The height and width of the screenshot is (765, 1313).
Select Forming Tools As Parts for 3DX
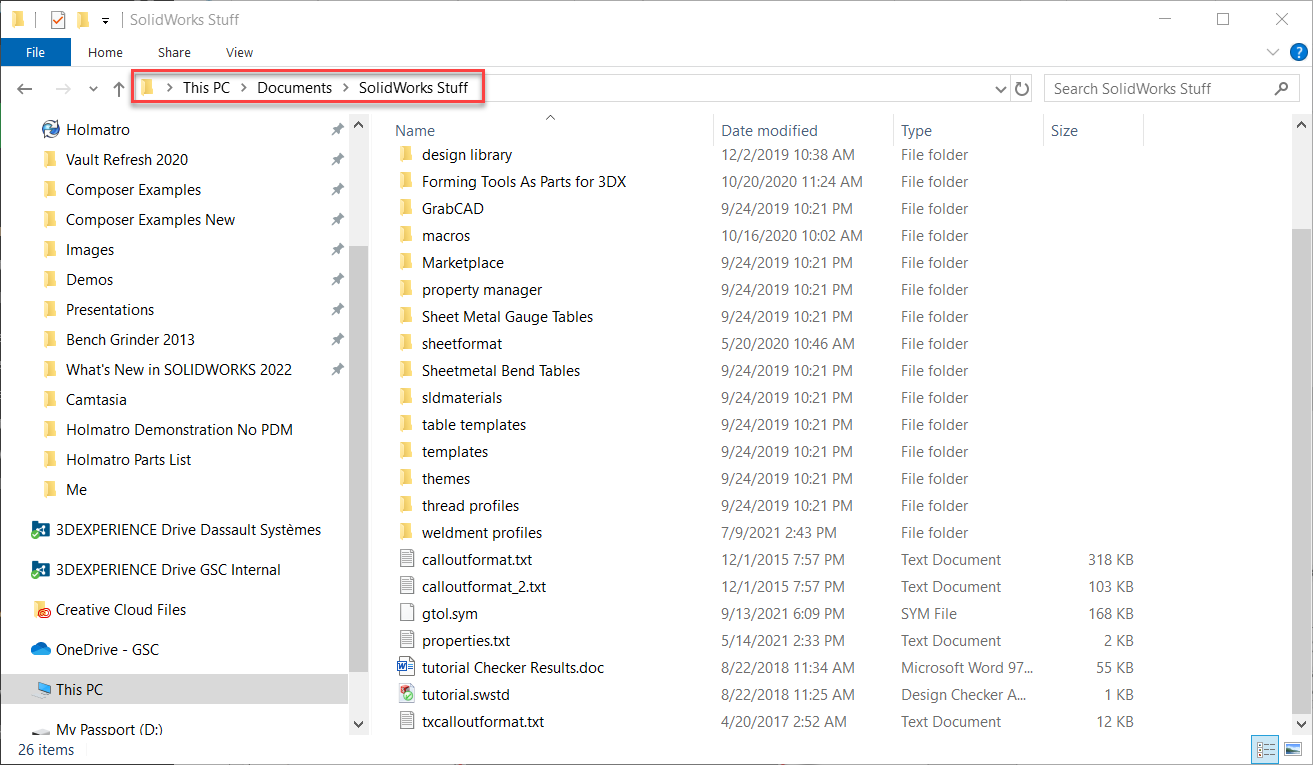tap(524, 181)
